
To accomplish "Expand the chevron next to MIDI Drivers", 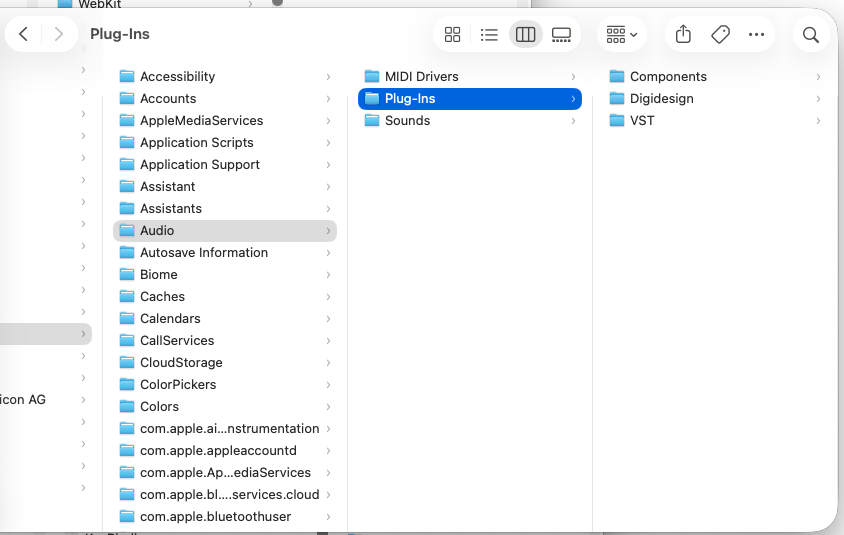I will click(573, 77).
